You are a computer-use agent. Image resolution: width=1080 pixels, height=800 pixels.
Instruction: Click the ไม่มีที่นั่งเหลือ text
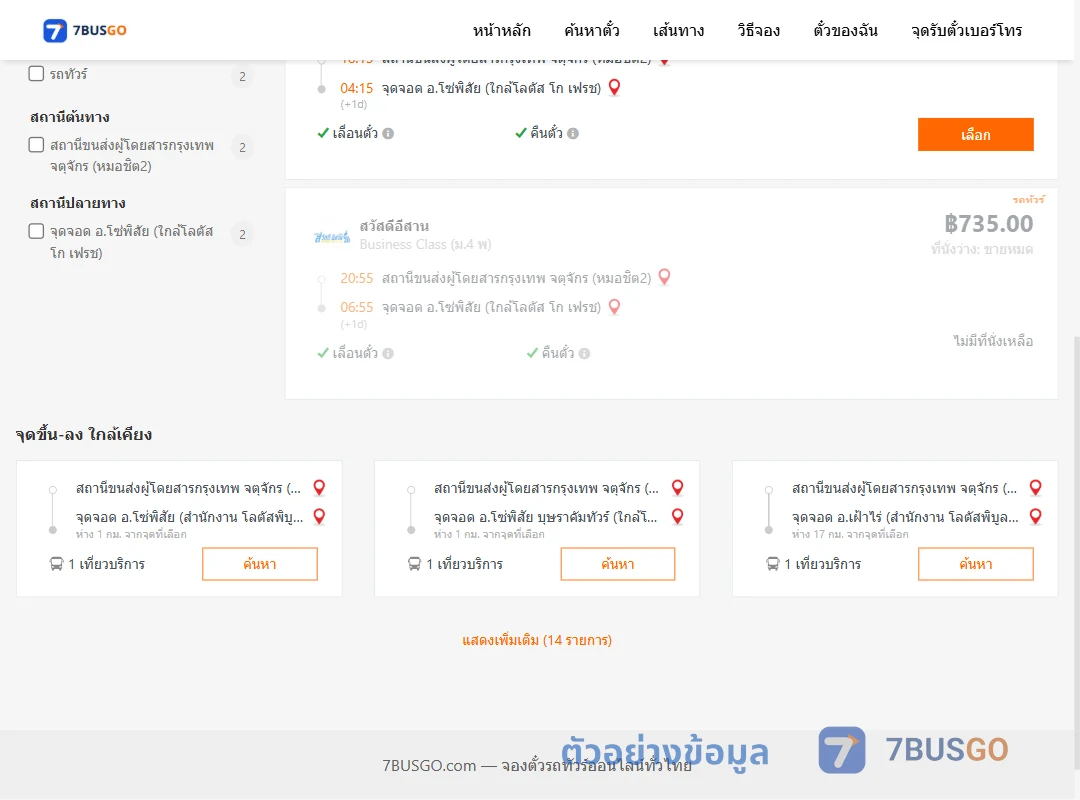point(993,341)
